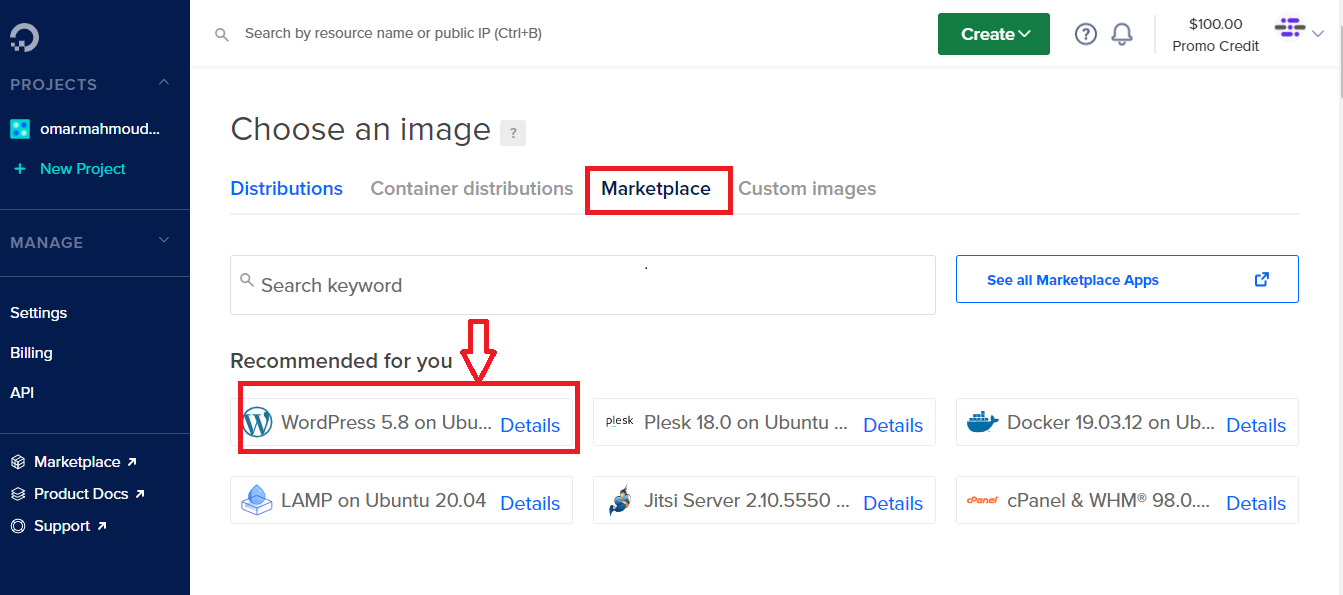Click the Docker whale icon
1343x595 pixels.
click(x=983, y=422)
